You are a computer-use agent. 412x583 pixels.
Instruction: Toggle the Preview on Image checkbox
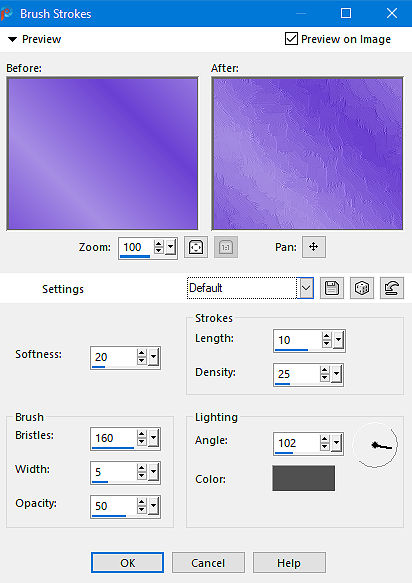click(x=291, y=39)
